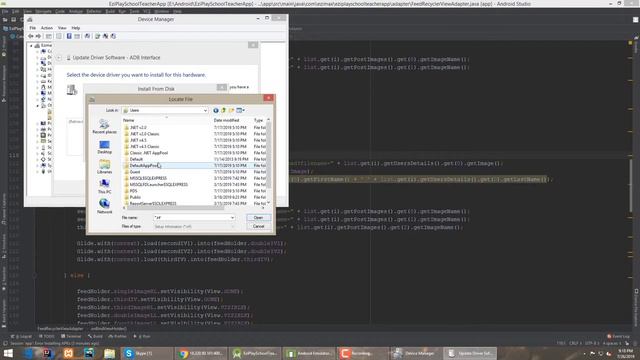Collapse the root computer node in Device Manager
Image resolution: width=640 pixels, height=360 pixels.
point(31,46)
